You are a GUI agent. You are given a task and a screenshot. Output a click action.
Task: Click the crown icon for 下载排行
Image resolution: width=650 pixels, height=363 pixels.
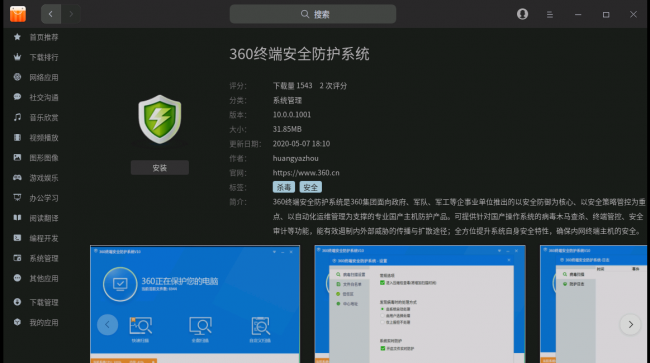click(17, 57)
